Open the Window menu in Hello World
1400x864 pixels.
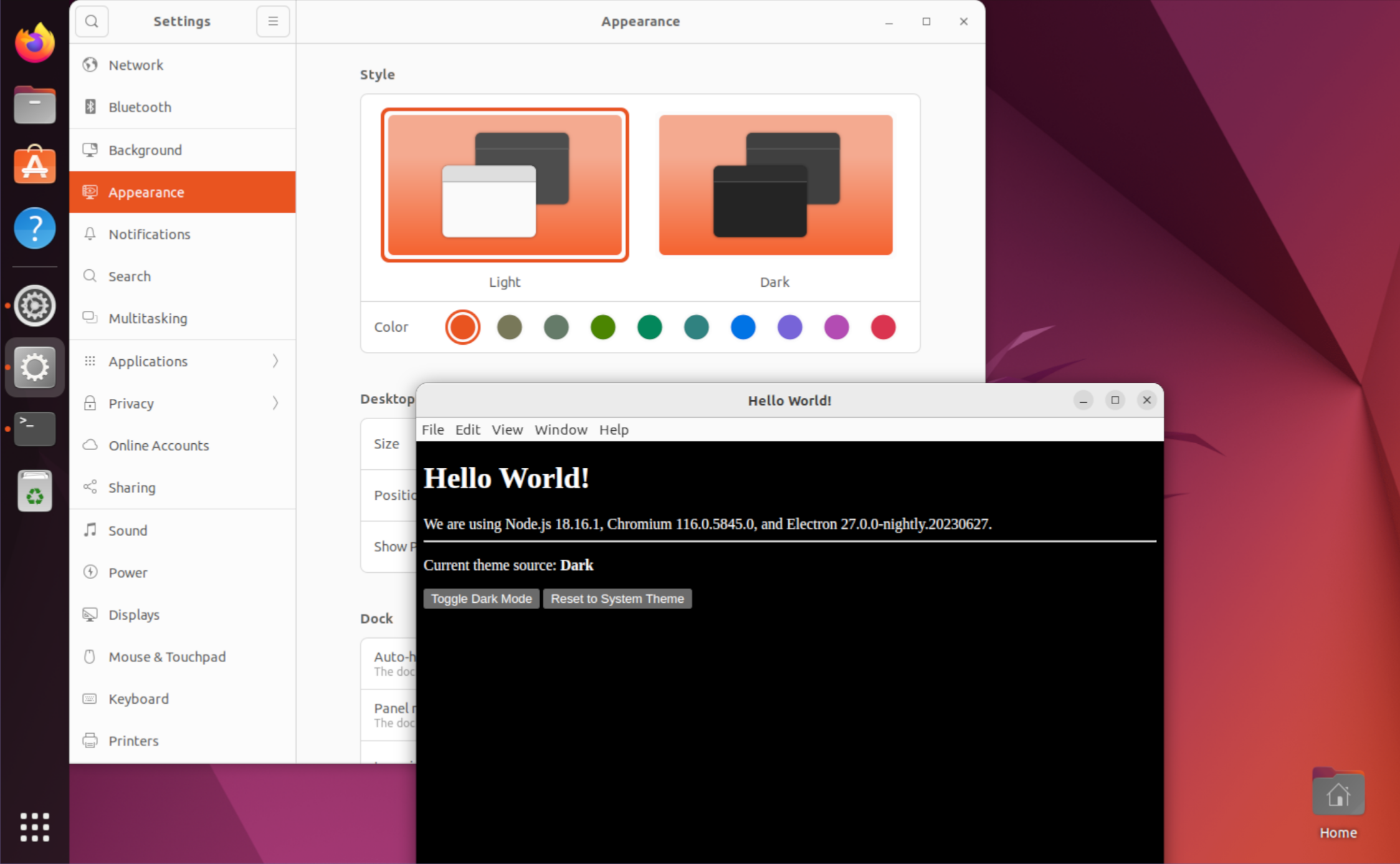click(x=560, y=430)
